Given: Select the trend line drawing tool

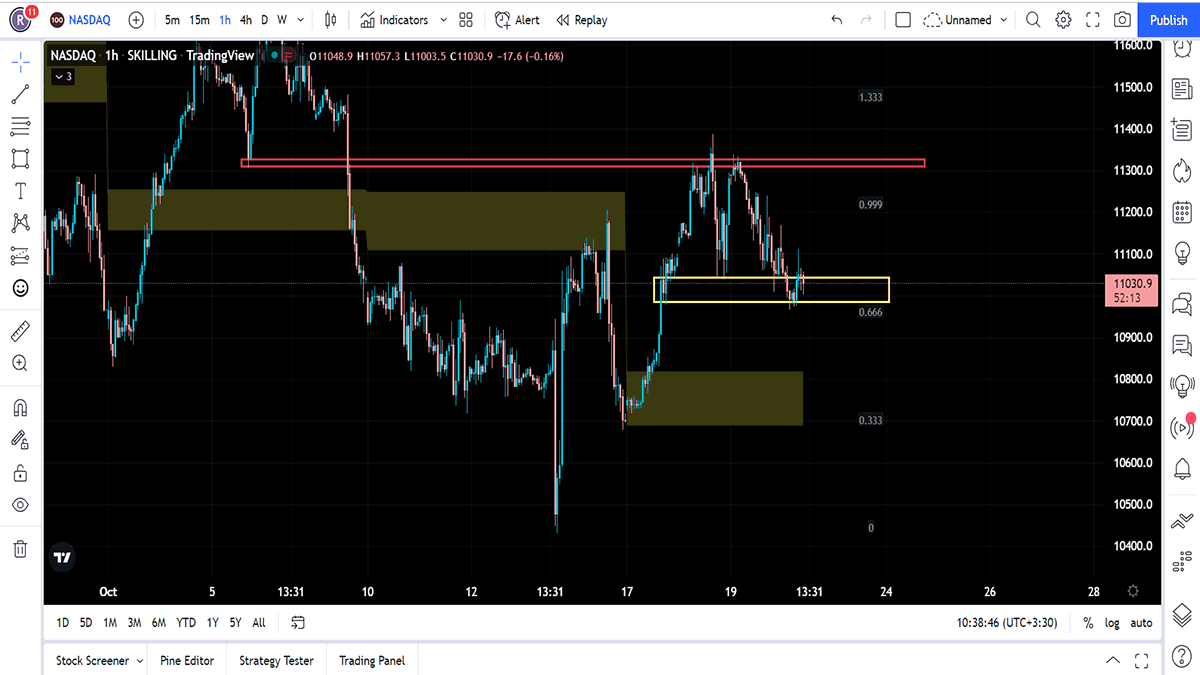Looking at the screenshot, I should tap(20, 94).
